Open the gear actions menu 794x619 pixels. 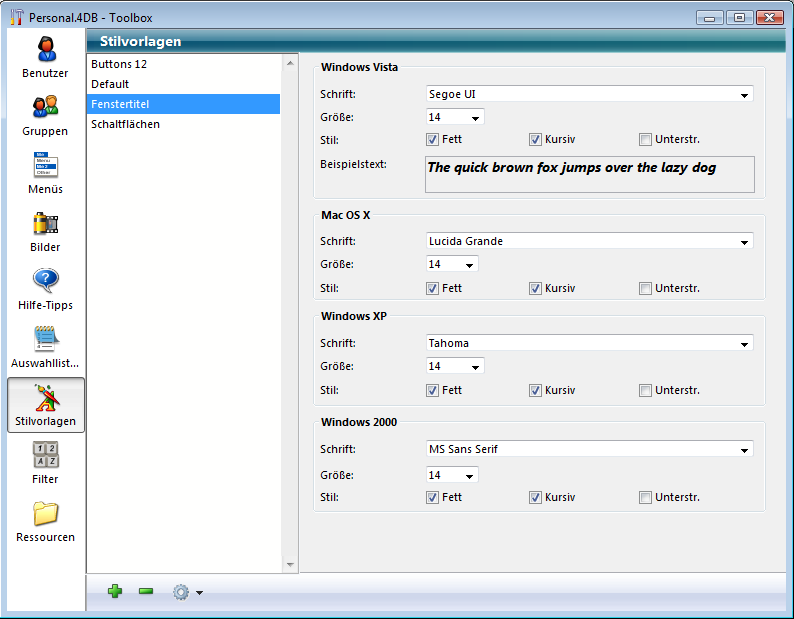[x=186, y=592]
